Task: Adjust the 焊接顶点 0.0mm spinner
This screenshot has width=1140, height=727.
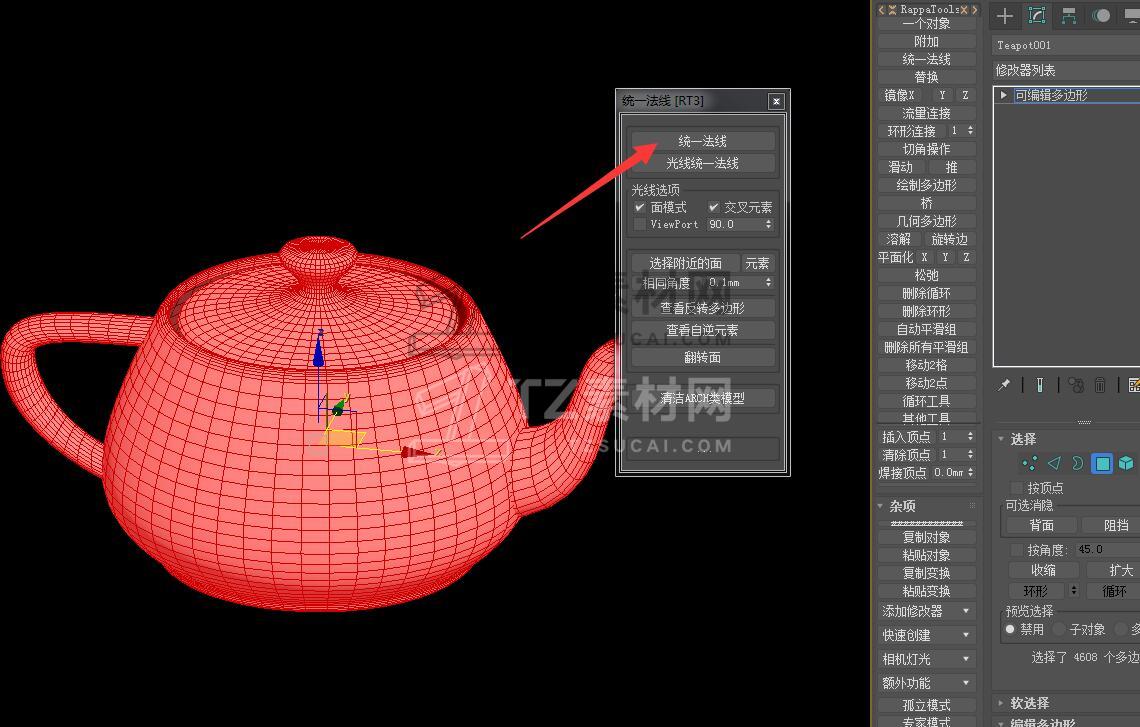Action: point(970,473)
